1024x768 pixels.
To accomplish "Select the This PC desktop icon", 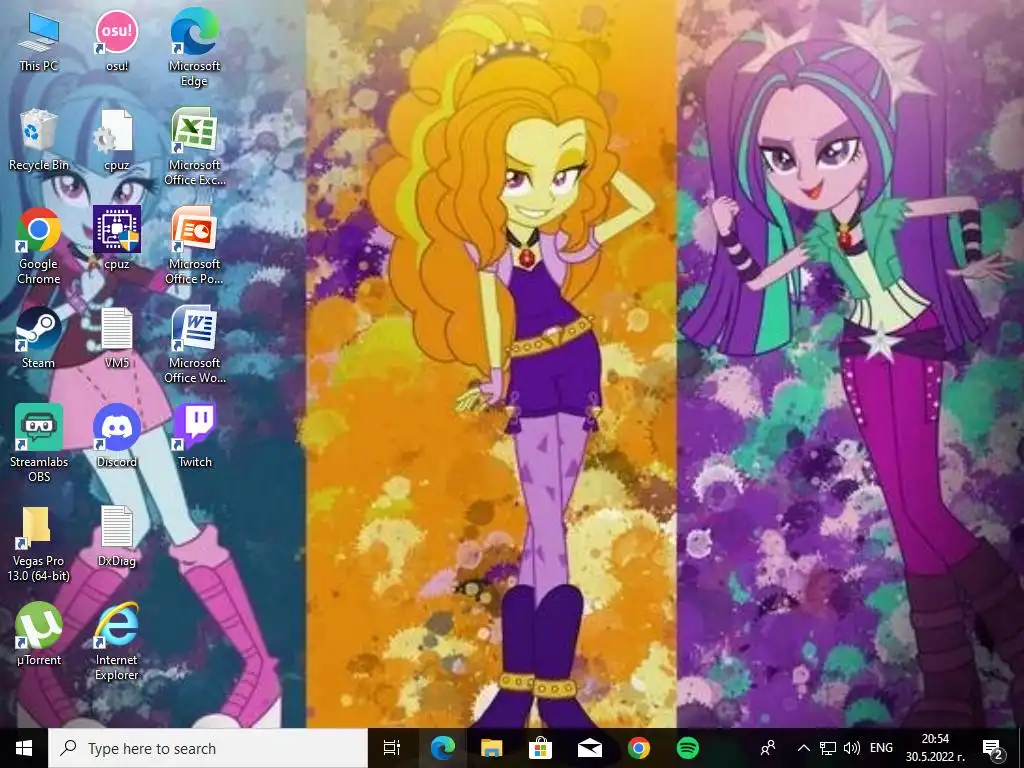I will (39, 40).
